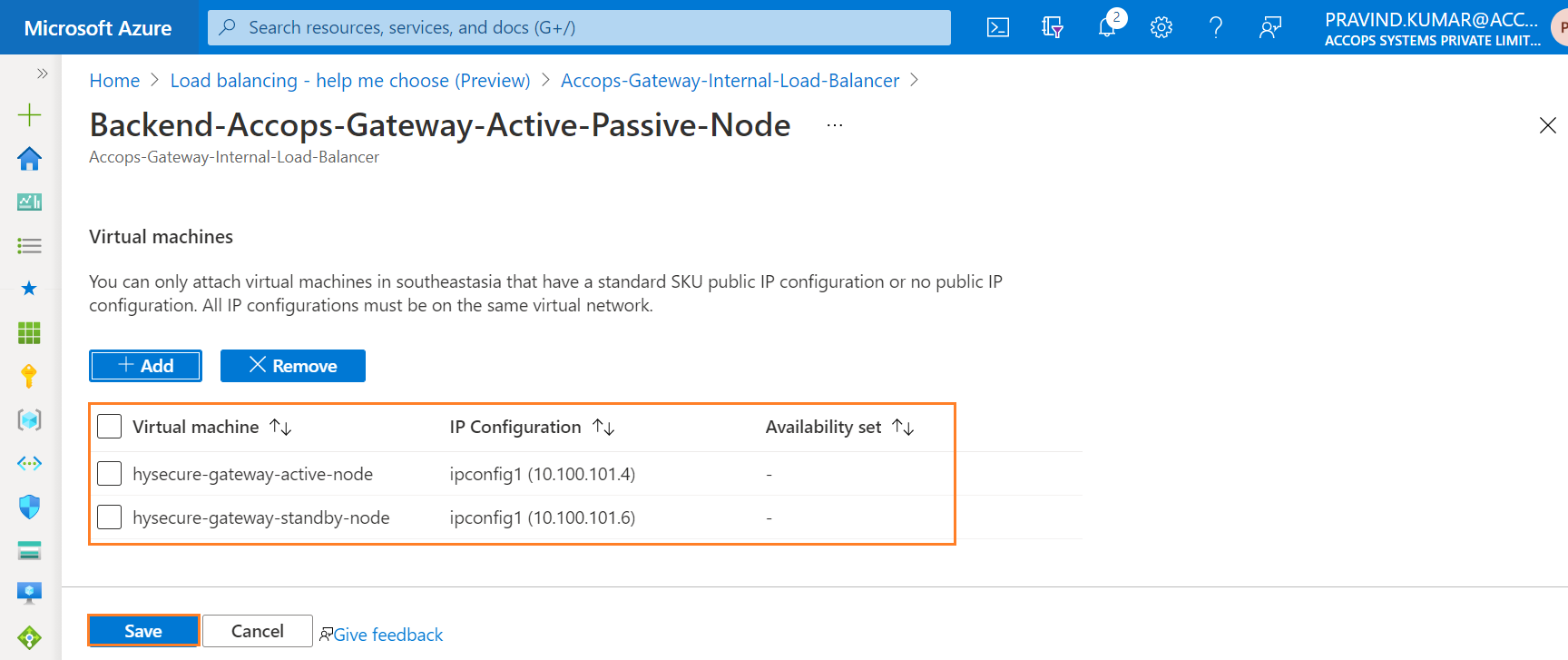Open the ellipsis menu beside the title
The width and height of the screenshot is (1568, 660).
[835, 125]
